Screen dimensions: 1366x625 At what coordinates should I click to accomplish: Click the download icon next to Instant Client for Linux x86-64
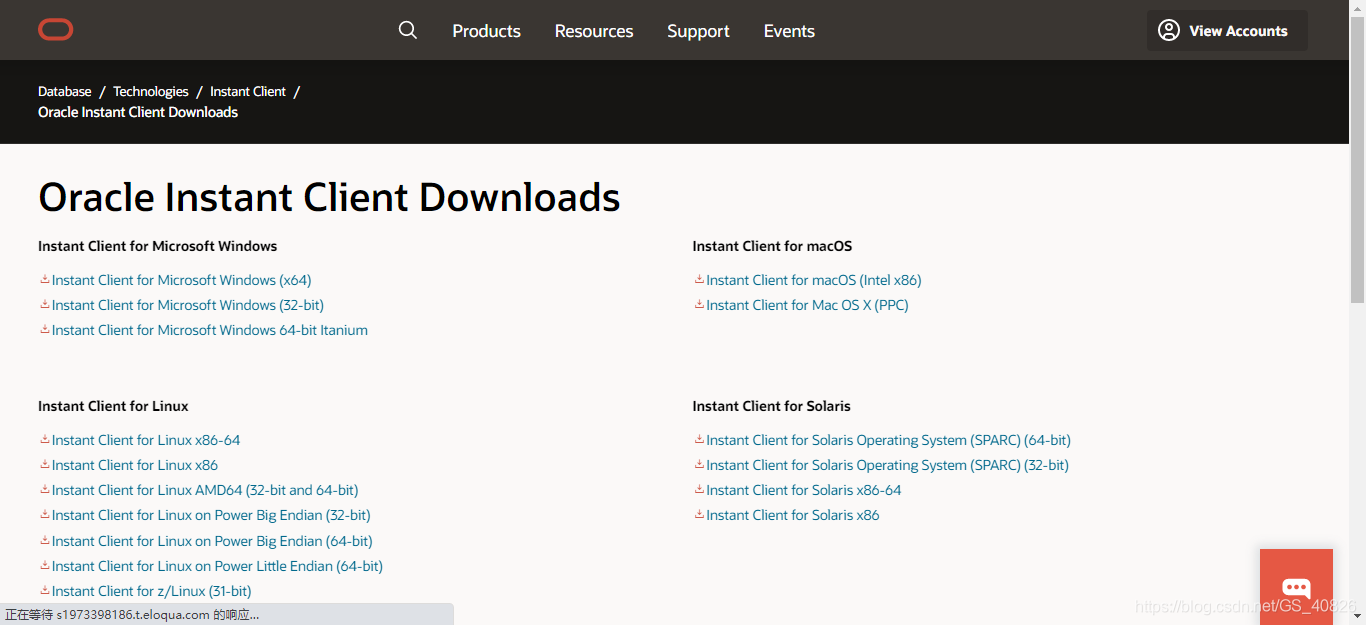coord(44,440)
